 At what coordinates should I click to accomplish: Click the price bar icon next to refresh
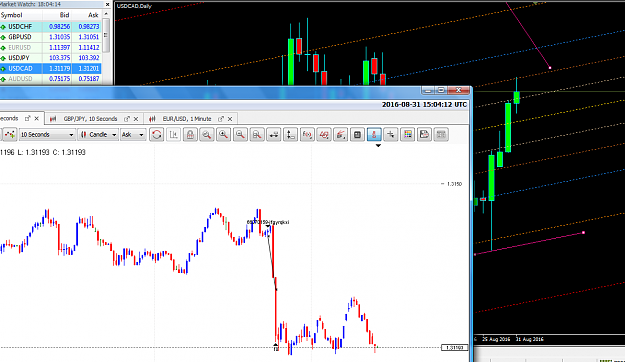tap(173, 135)
